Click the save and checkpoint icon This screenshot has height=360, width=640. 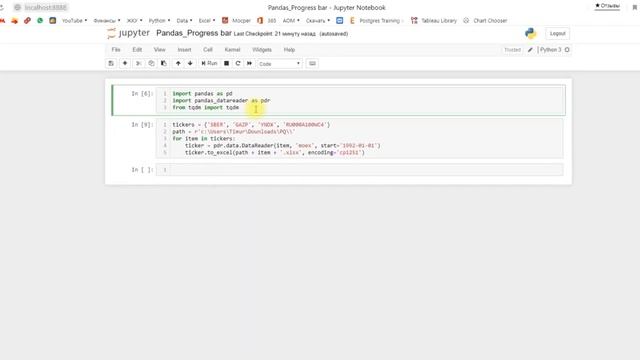coord(111,63)
